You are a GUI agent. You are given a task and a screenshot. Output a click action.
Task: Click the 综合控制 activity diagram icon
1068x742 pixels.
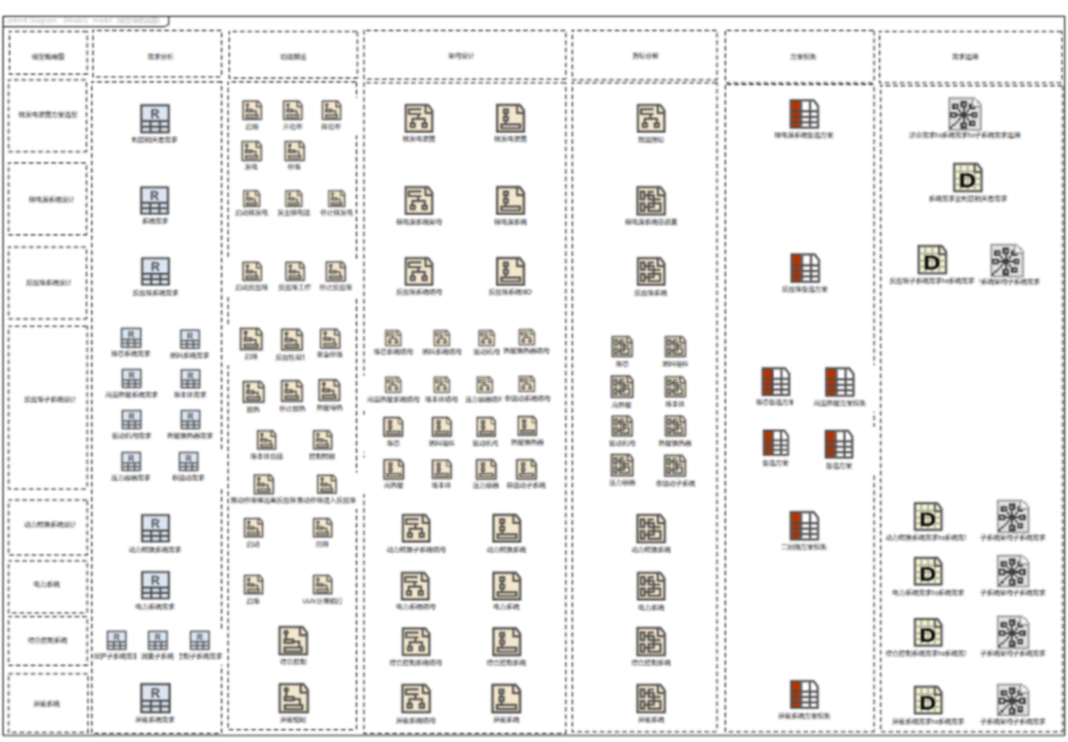293,641
